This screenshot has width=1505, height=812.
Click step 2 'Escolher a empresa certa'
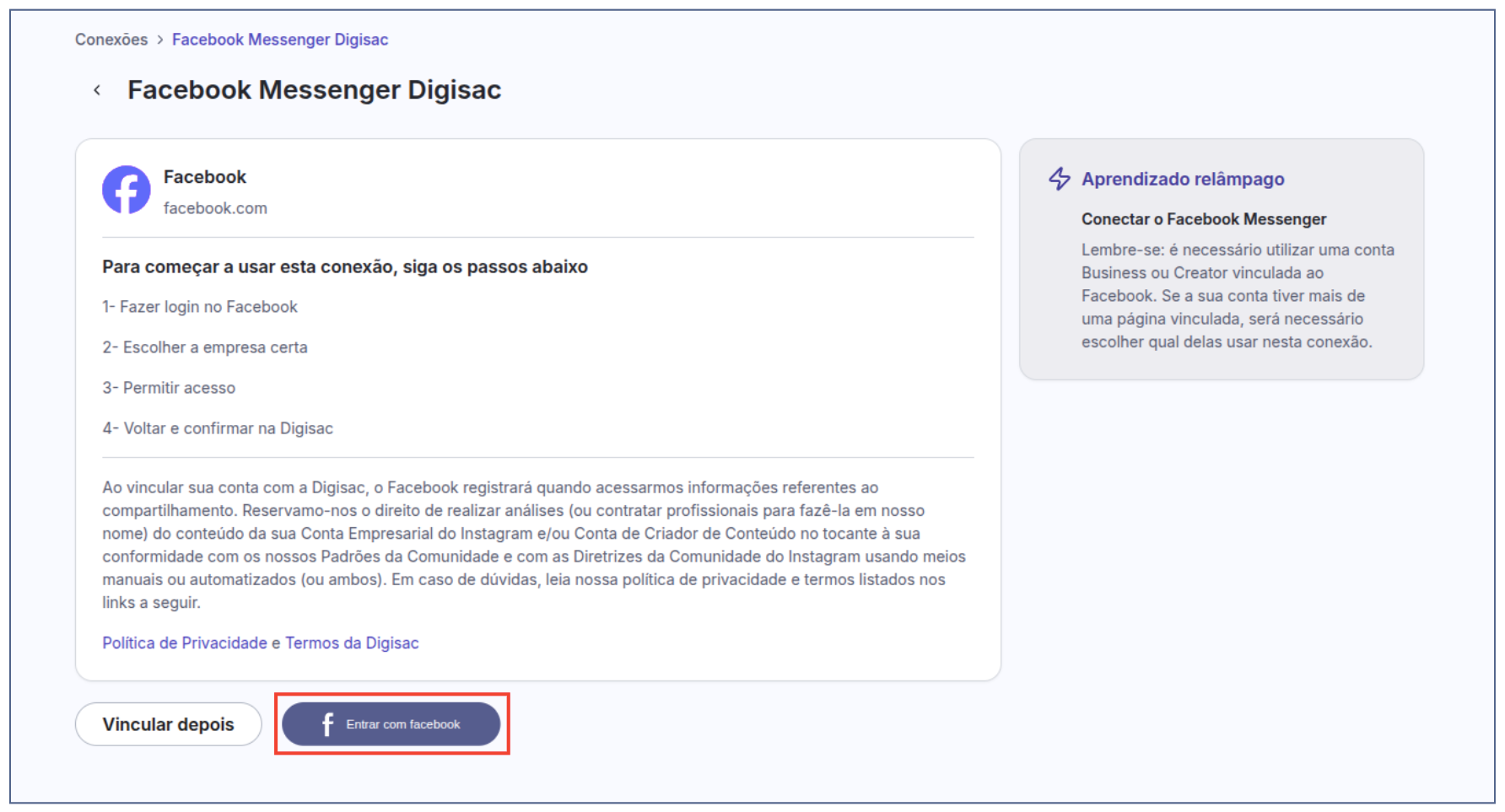coord(205,347)
